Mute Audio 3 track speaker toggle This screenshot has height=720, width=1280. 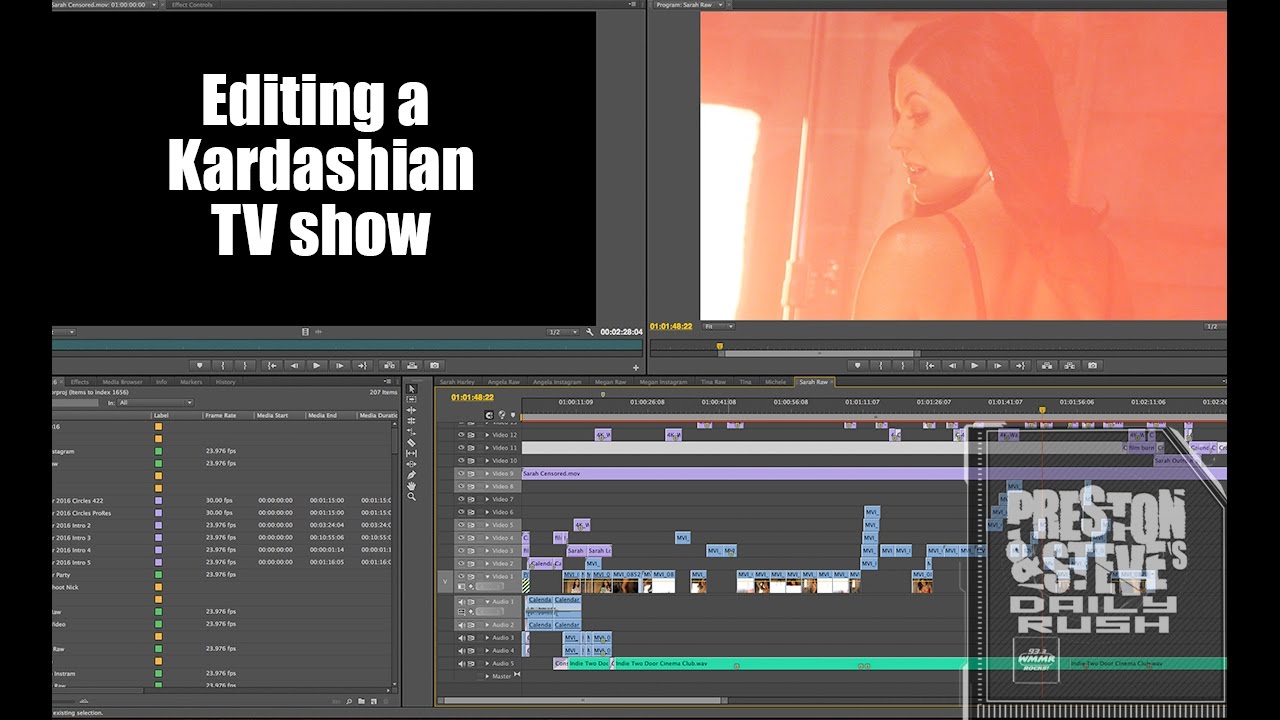pyautogui.click(x=462, y=638)
